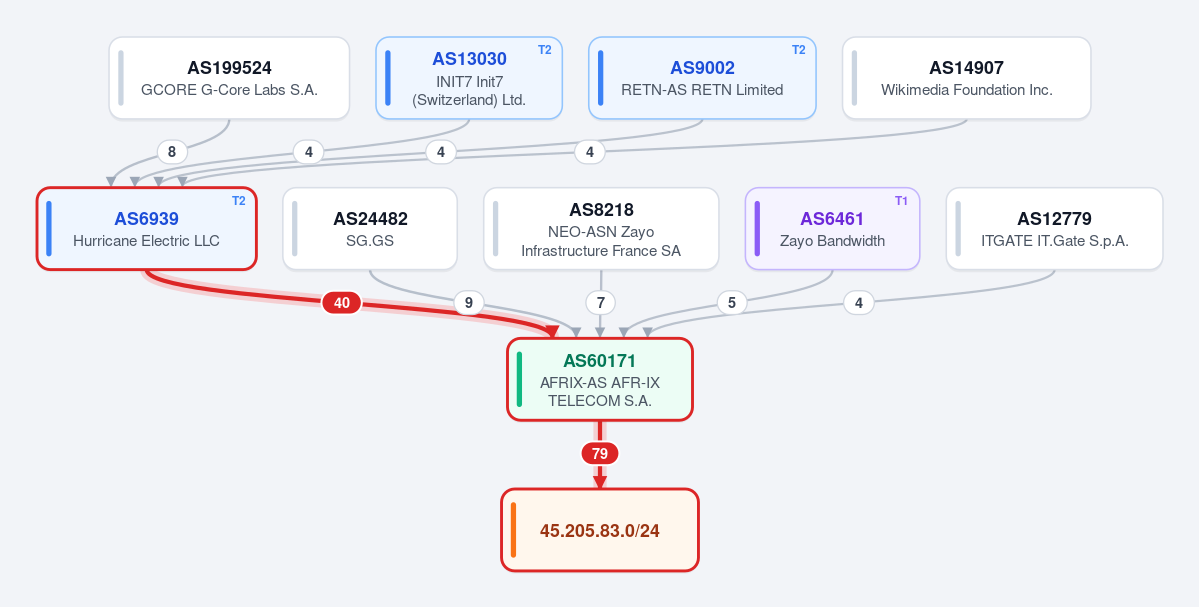Click the T2 badge on AS6939
This screenshot has height=607, width=1199.
point(239,201)
